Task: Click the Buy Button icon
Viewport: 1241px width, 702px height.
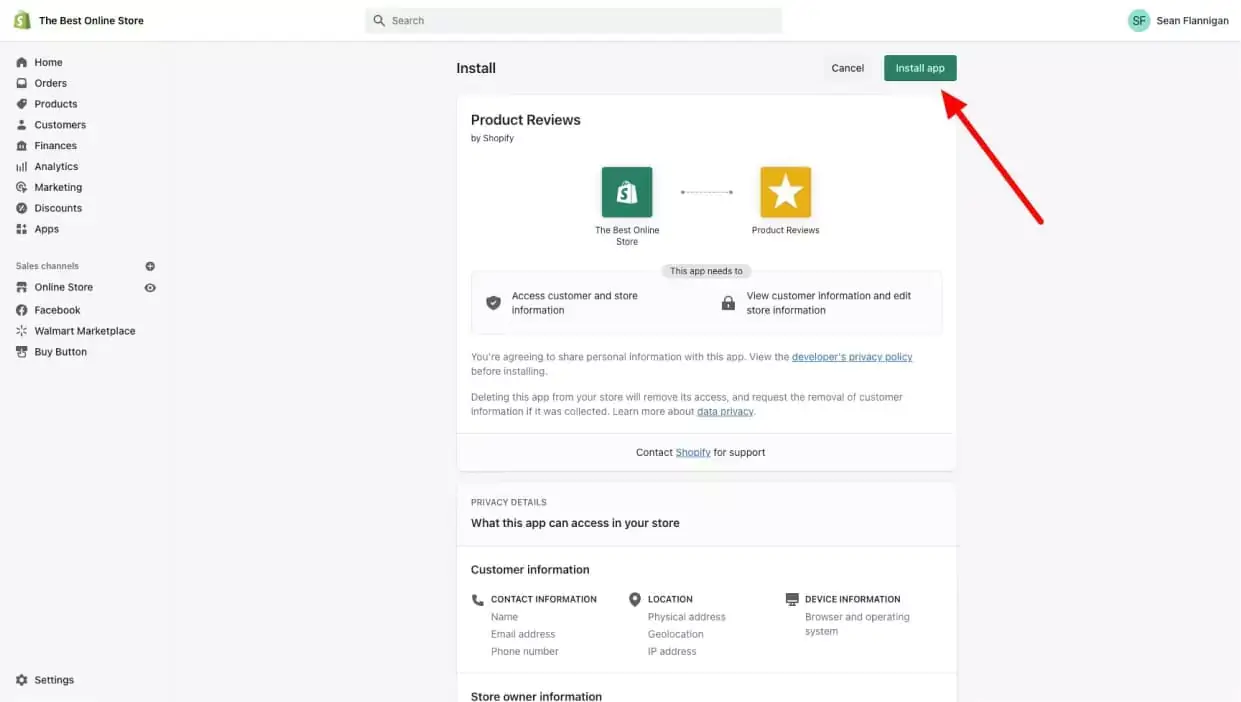Action: point(22,352)
